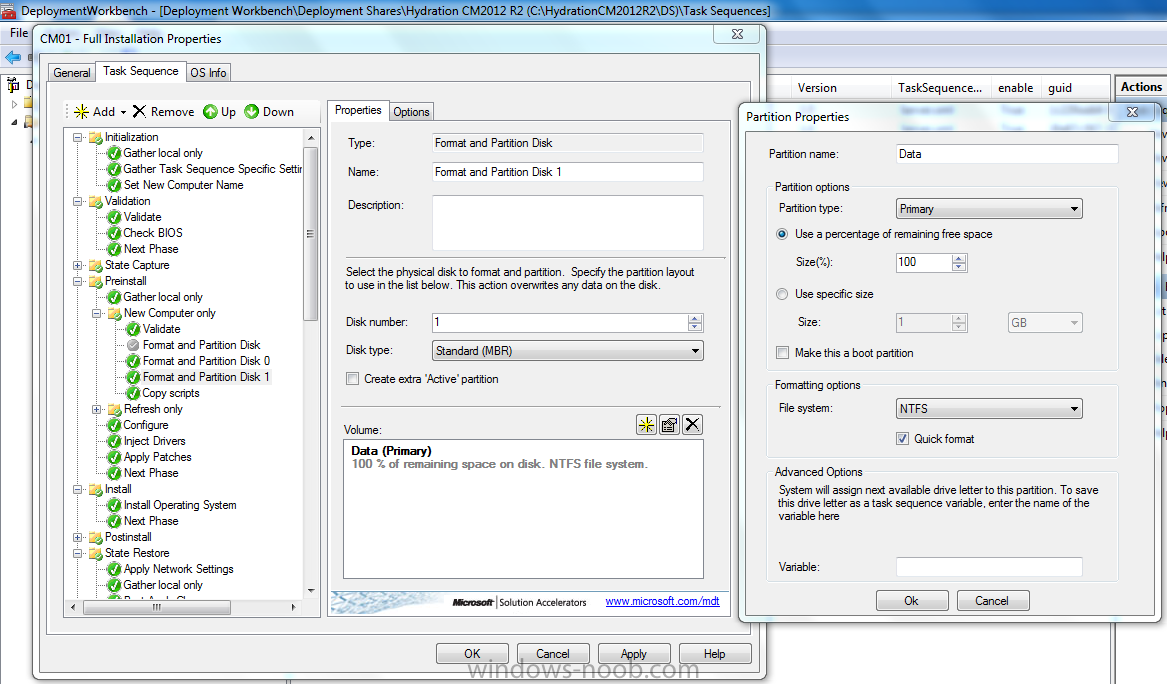Click the Variable input field

[989, 567]
